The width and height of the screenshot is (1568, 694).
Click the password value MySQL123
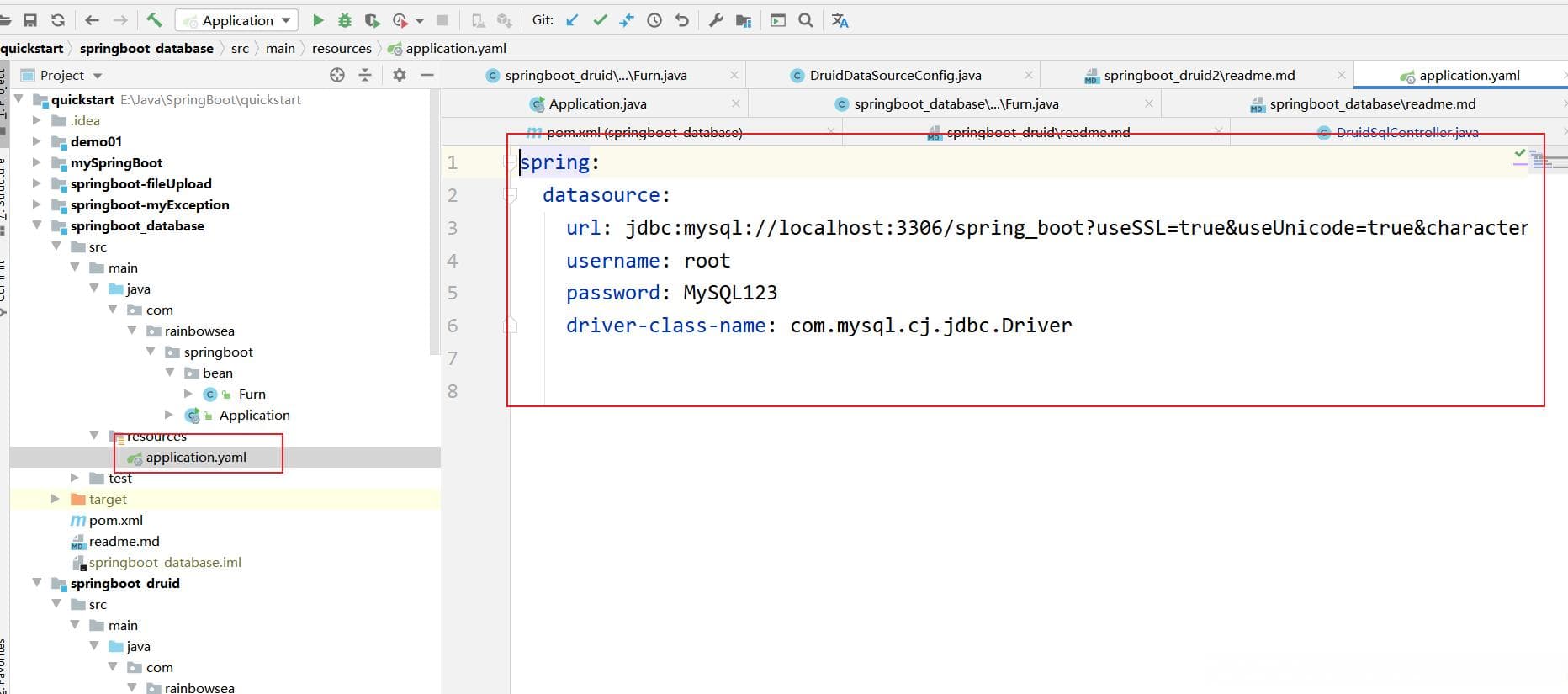730,293
